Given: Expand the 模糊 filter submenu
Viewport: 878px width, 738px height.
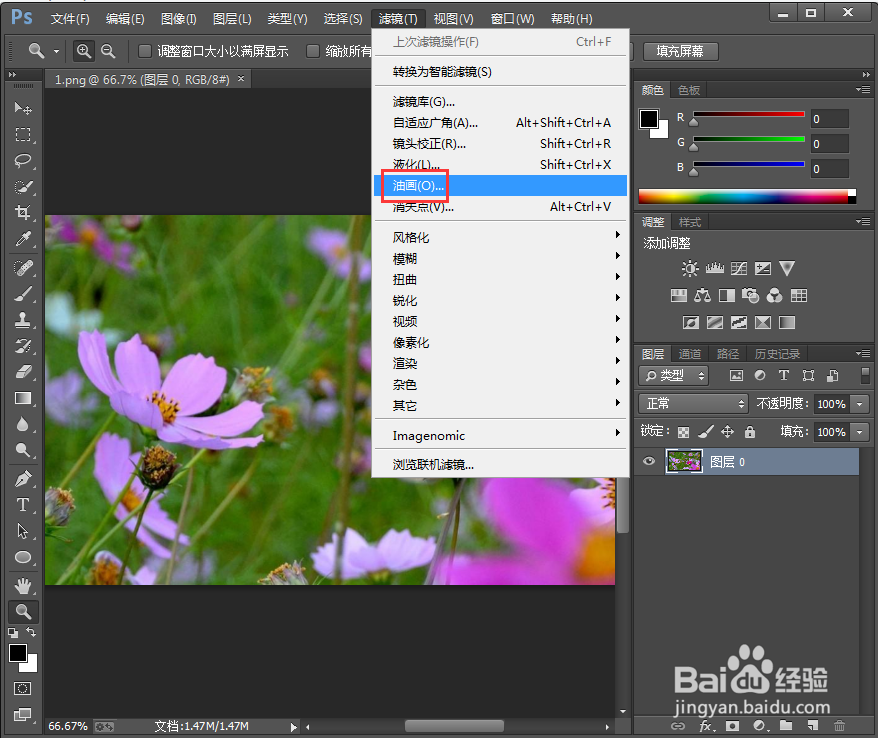Looking at the screenshot, I should tap(500, 259).
